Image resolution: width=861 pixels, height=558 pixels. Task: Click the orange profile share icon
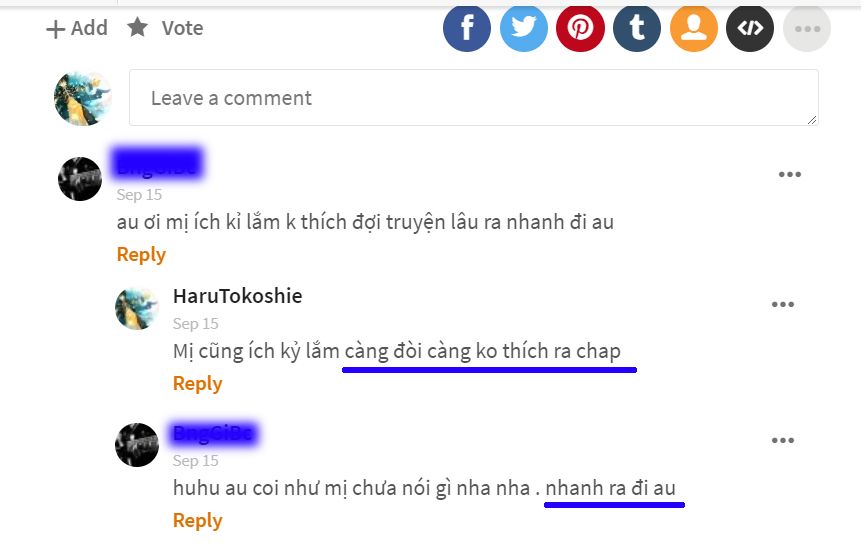[694, 28]
